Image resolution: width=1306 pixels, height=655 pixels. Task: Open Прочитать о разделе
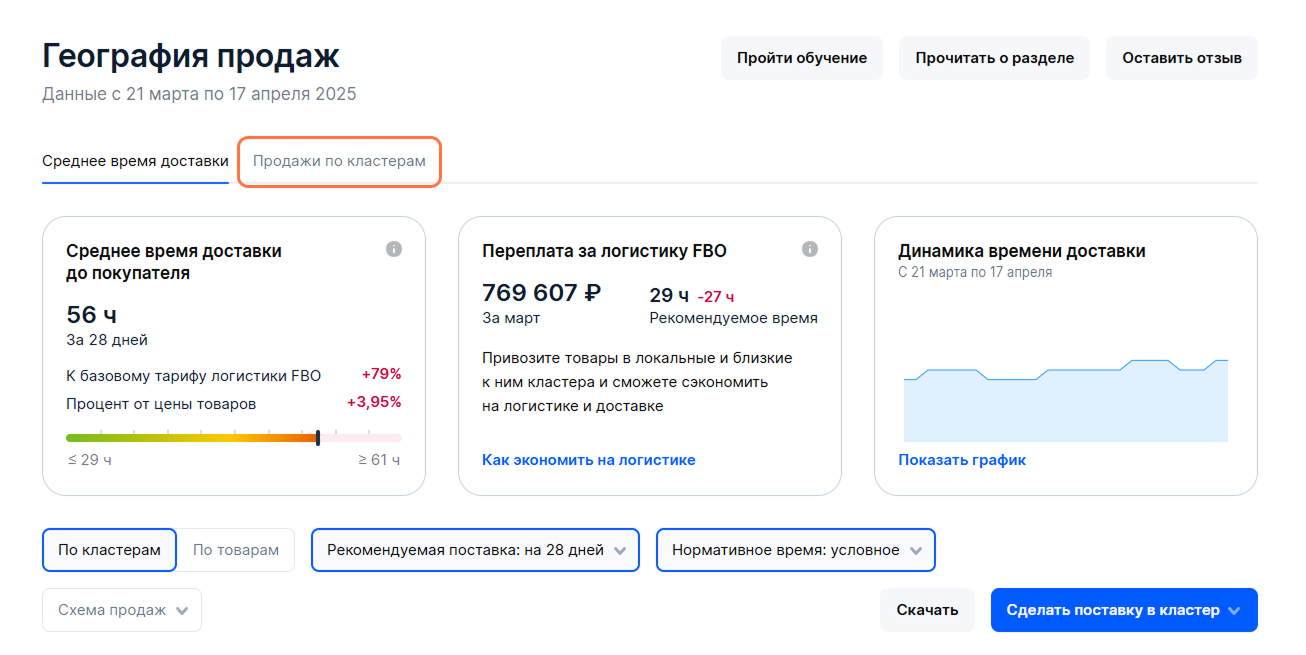point(994,57)
